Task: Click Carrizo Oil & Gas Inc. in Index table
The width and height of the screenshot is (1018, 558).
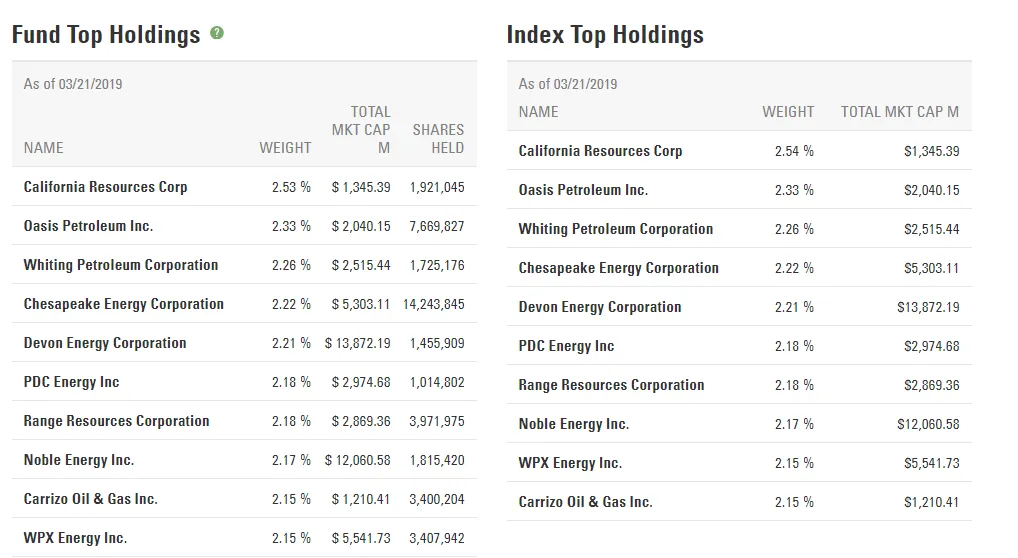Action: pos(585,502)
